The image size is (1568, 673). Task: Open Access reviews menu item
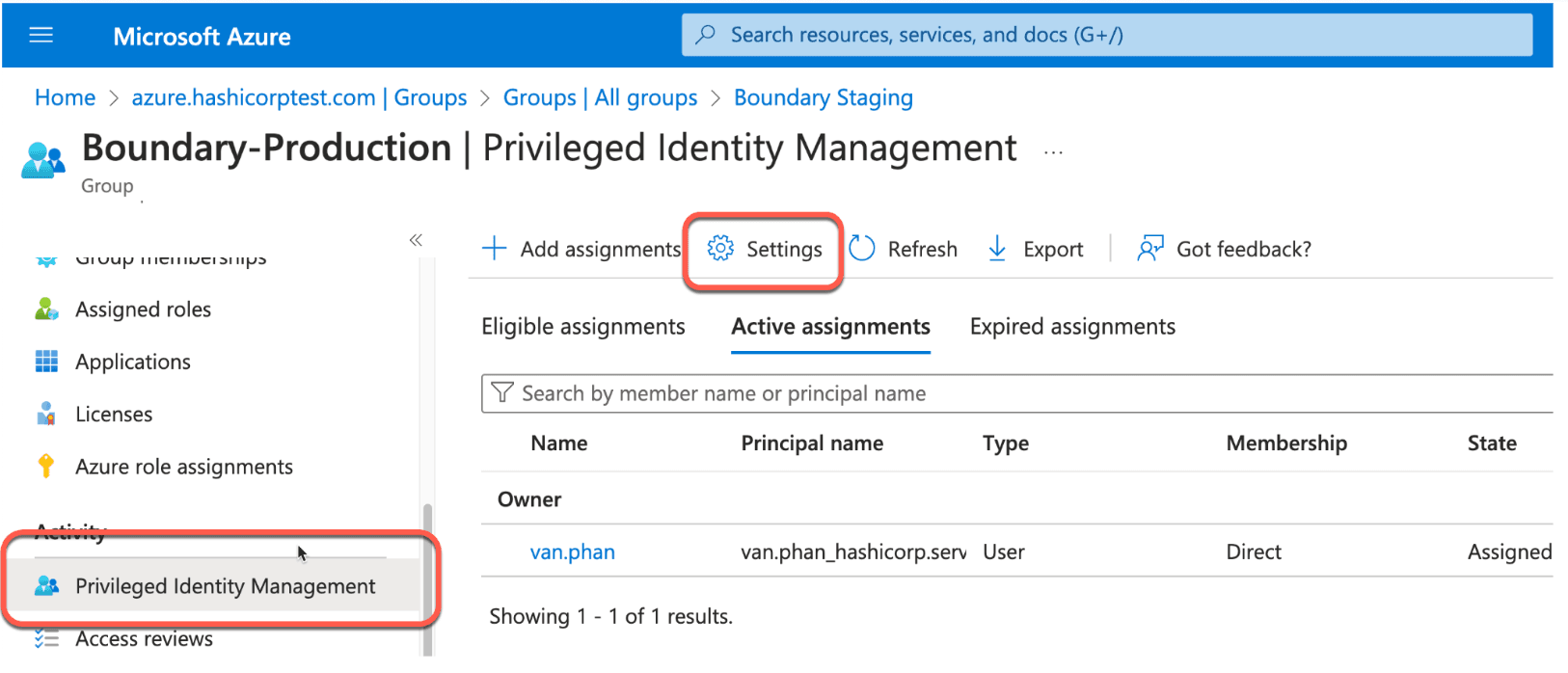(144, 639)
